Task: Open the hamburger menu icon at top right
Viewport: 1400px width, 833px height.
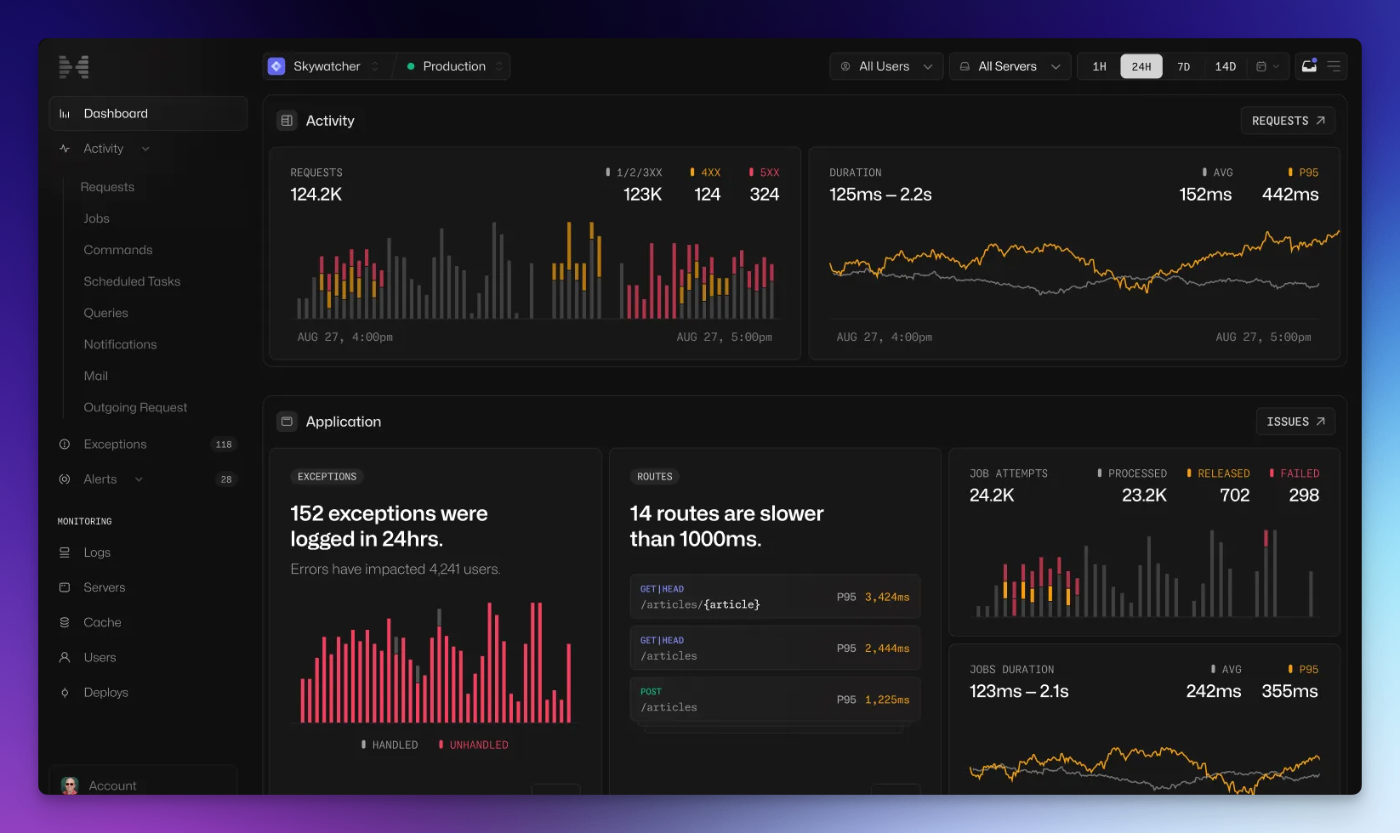Action: [x=1334, y=66]
